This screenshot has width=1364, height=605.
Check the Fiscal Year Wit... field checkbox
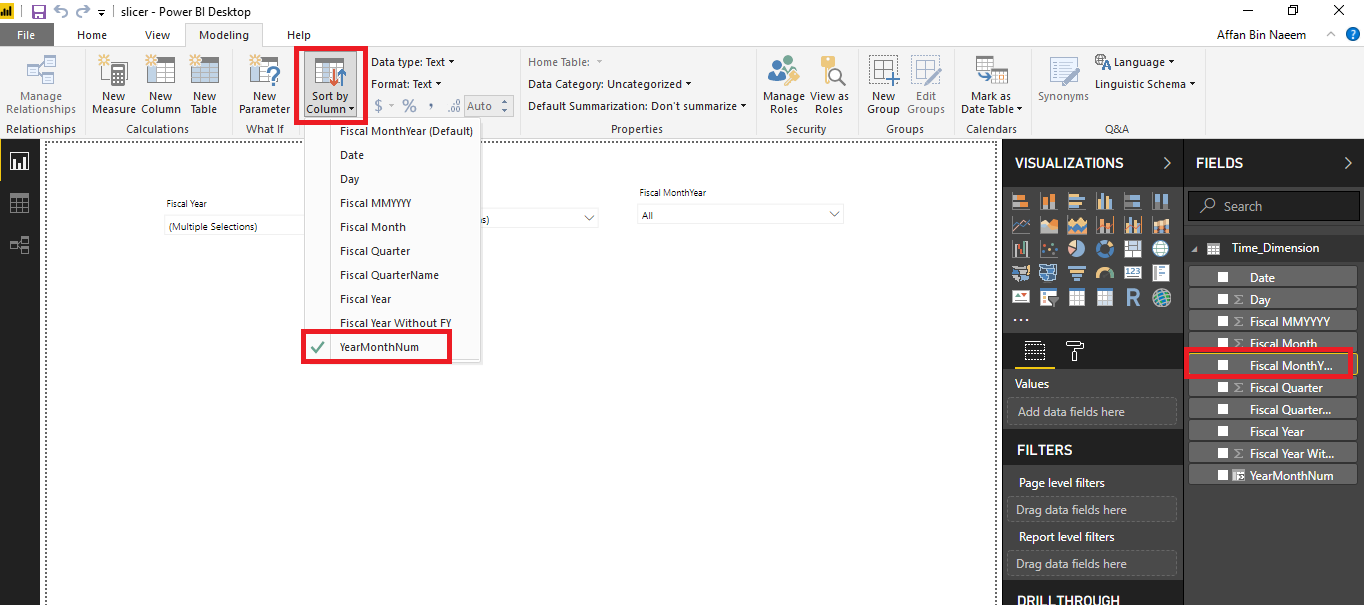click(1222, 454)
